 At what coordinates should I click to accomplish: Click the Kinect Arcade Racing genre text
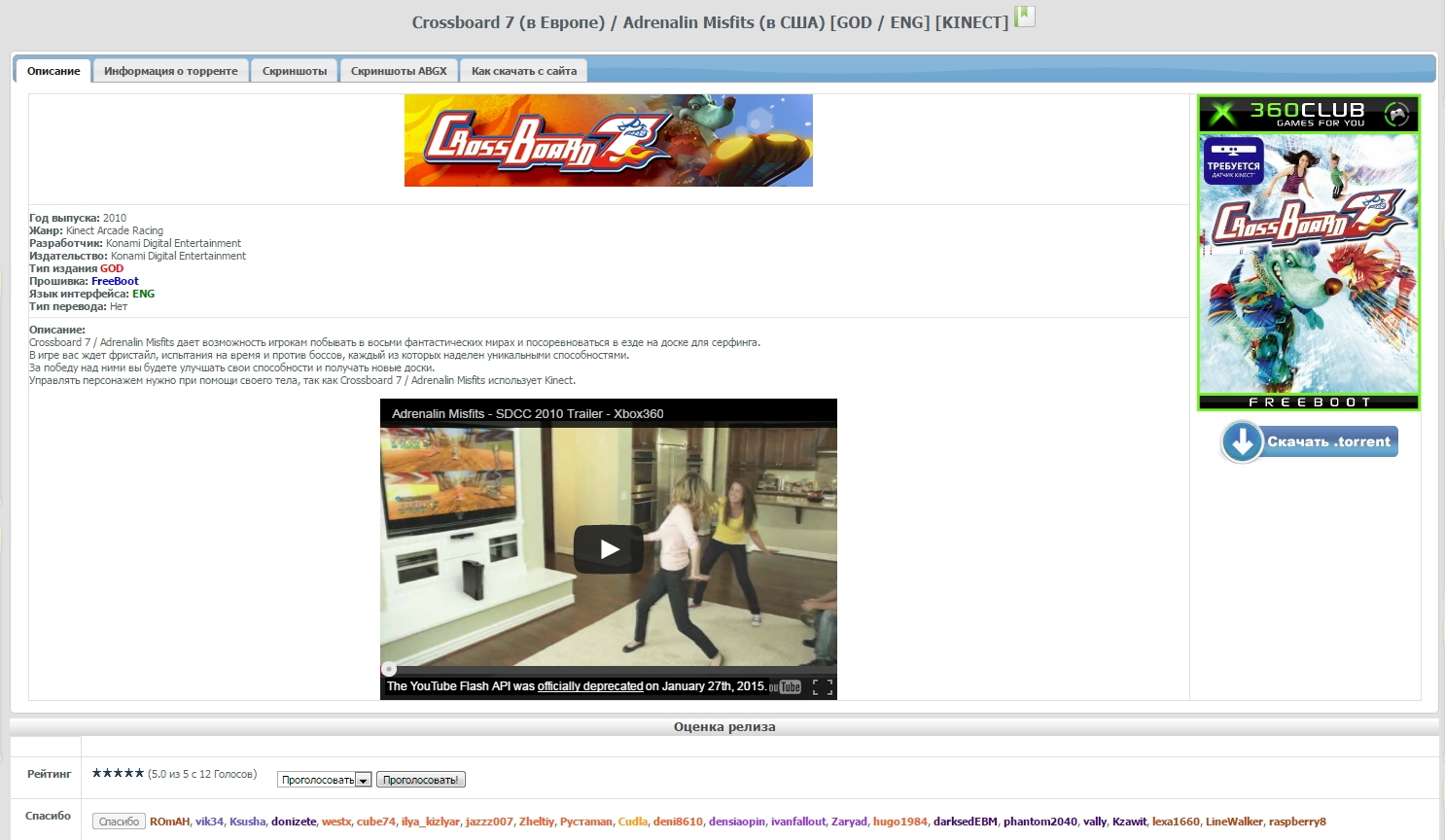tap(115, 230)
